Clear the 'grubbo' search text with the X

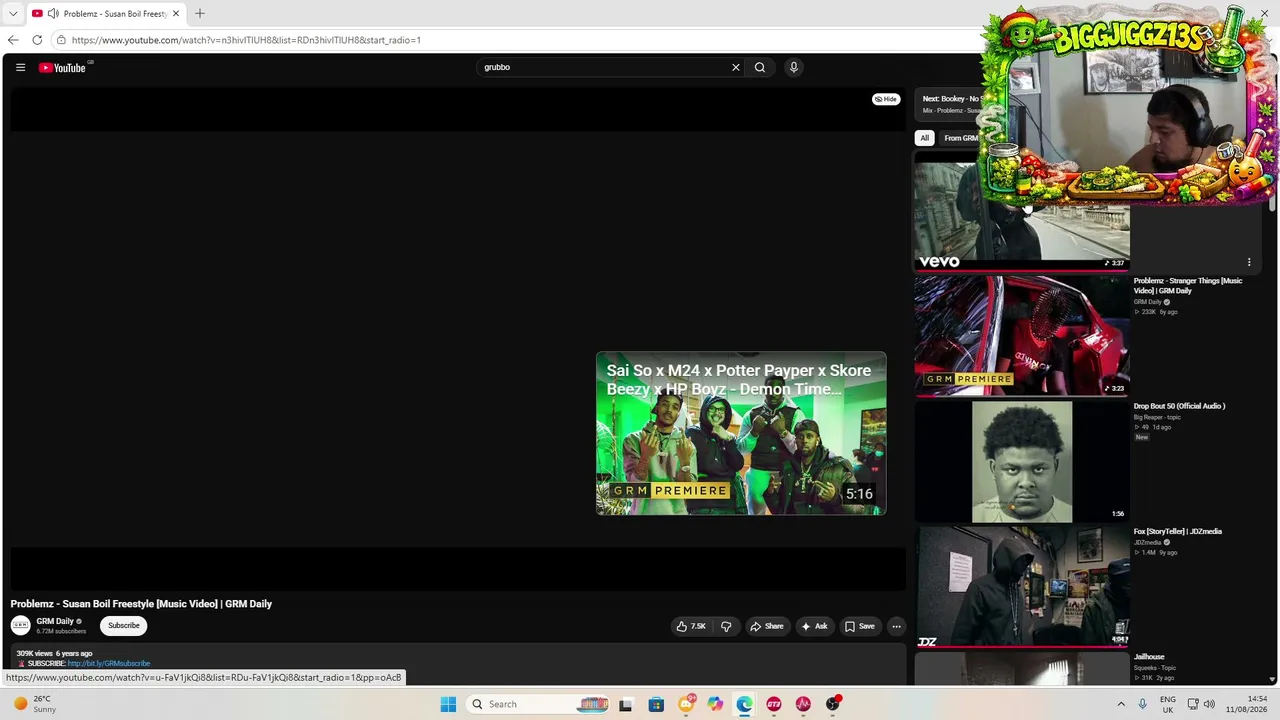click(x=736, y=68)
